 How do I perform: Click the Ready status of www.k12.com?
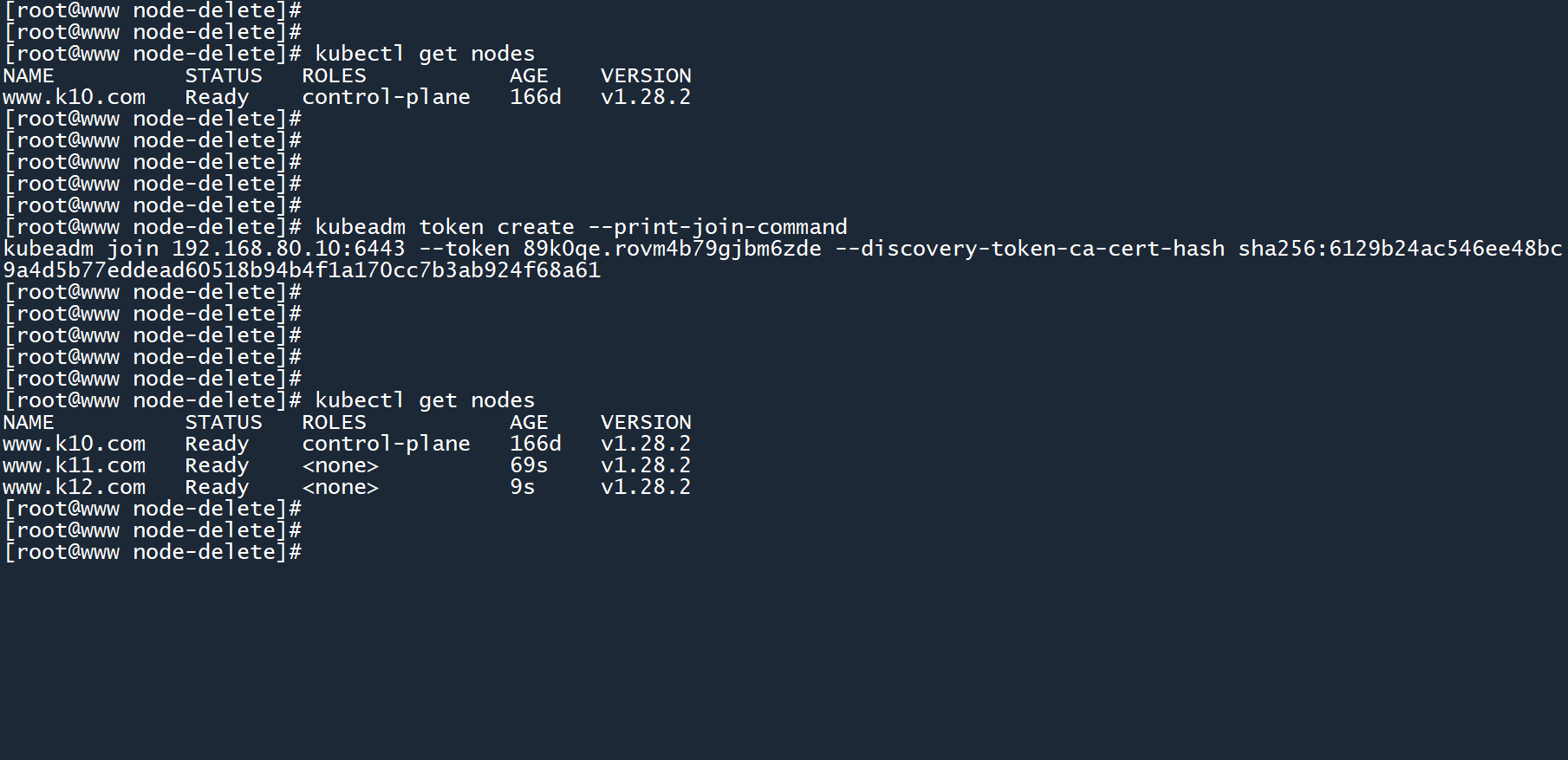pyautogui.click(x=217, y=487)
